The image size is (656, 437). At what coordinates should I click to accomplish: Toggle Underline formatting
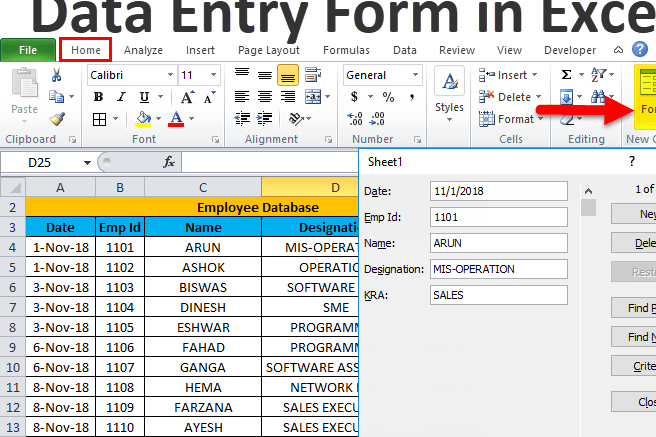[144, 97]
